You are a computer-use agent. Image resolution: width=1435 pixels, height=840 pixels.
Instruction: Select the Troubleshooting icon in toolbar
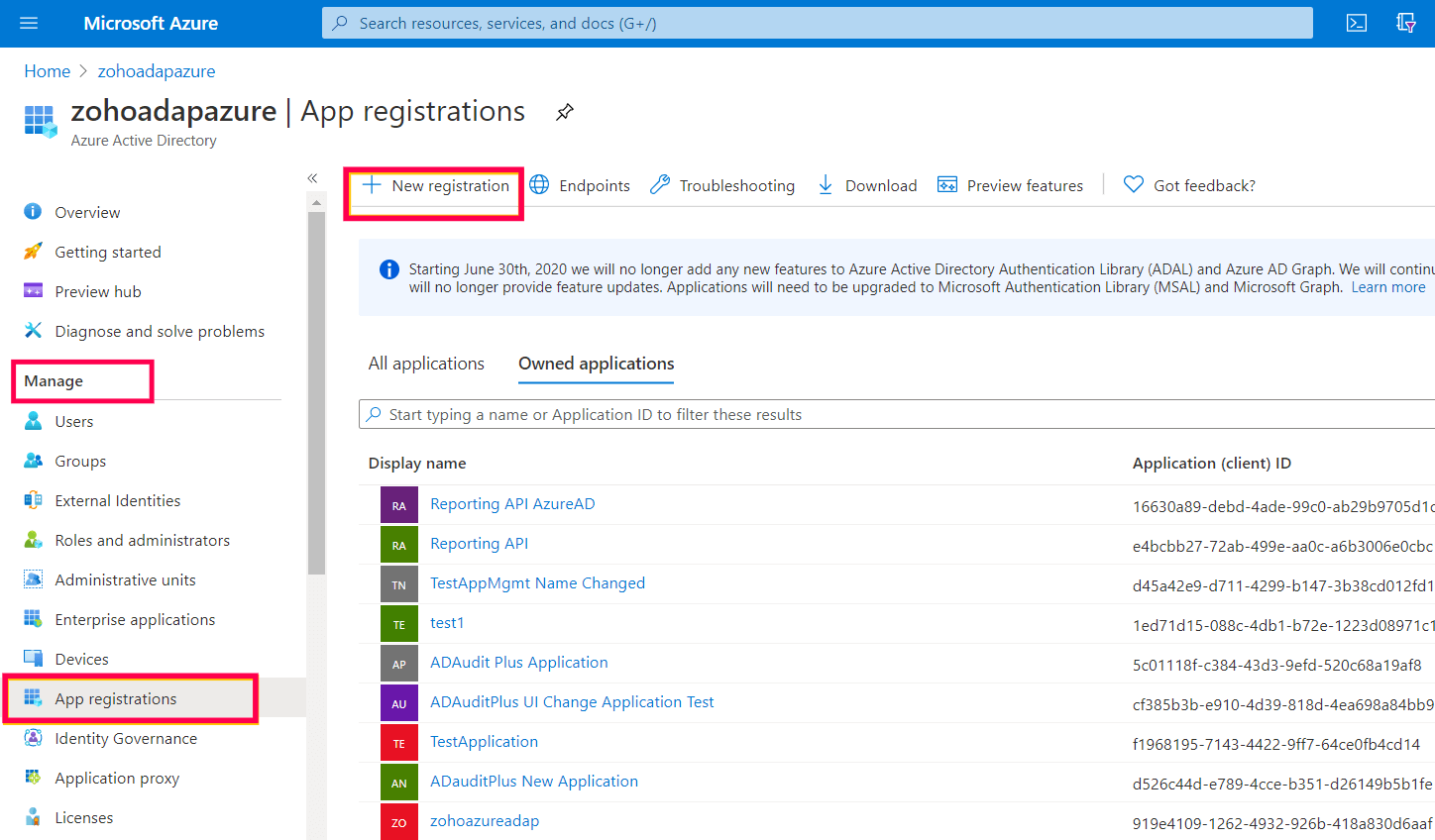point(661,184)
